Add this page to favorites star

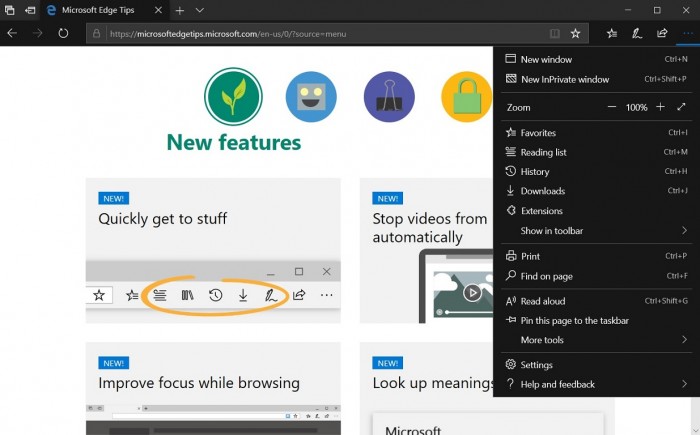(575, 33)
